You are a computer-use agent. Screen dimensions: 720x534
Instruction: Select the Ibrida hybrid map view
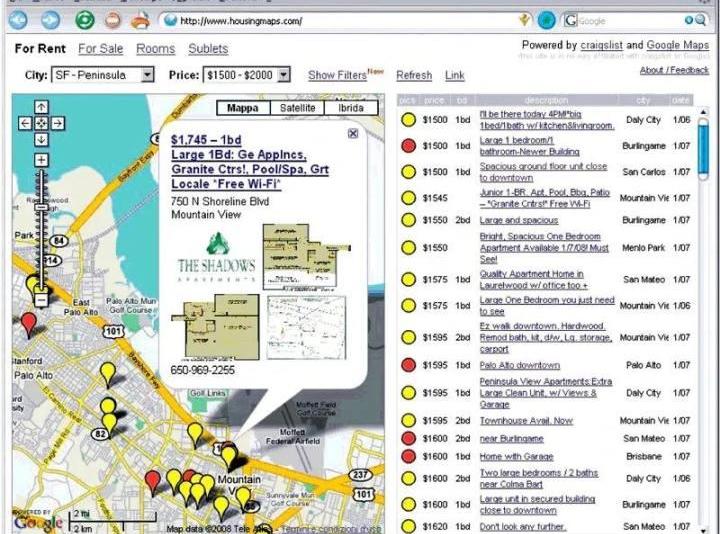pyautogui.click(x=351, y=108)
